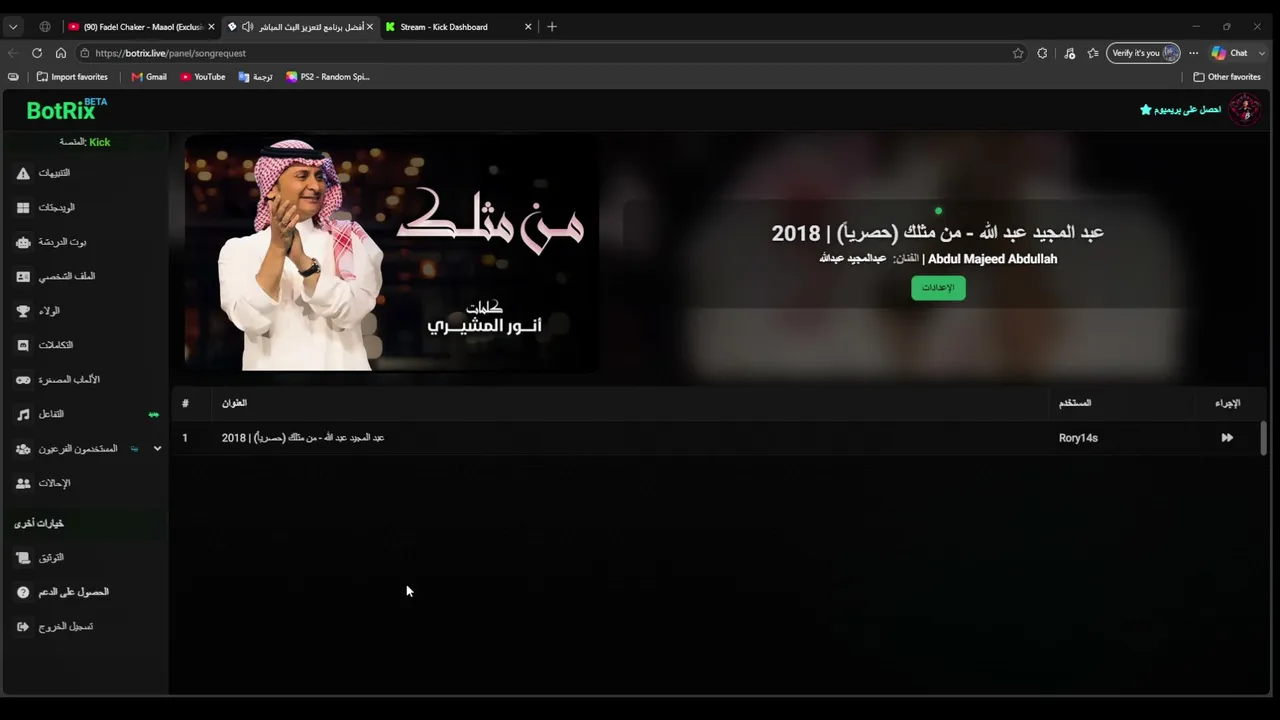Skip the song requested by Rory14s

point(1227,438)
